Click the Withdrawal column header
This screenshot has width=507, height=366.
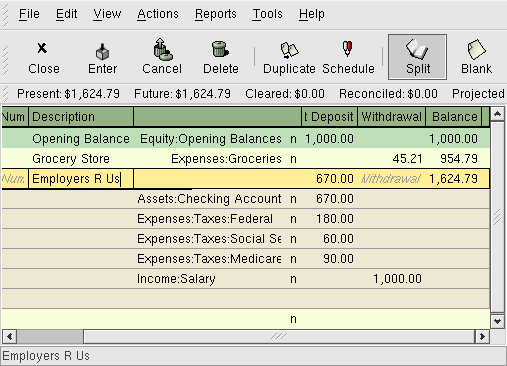(x=391, y=117)
